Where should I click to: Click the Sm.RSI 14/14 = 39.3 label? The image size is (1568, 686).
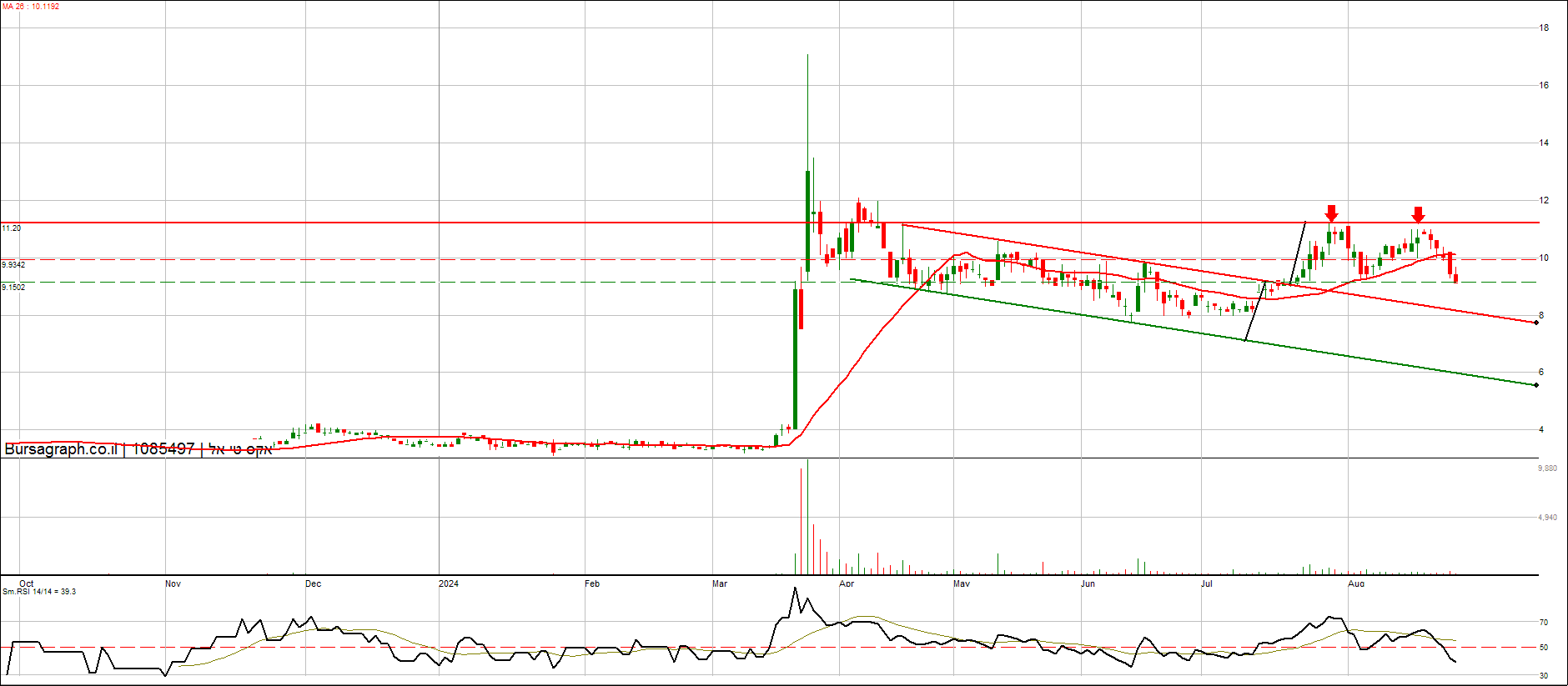[x=39, y=592]
